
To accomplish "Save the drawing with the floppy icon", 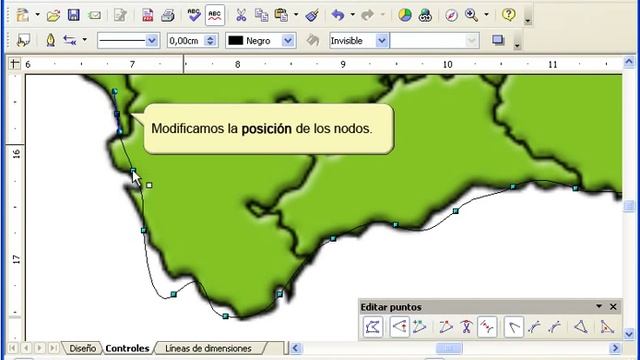I will [x=73, y=15].
